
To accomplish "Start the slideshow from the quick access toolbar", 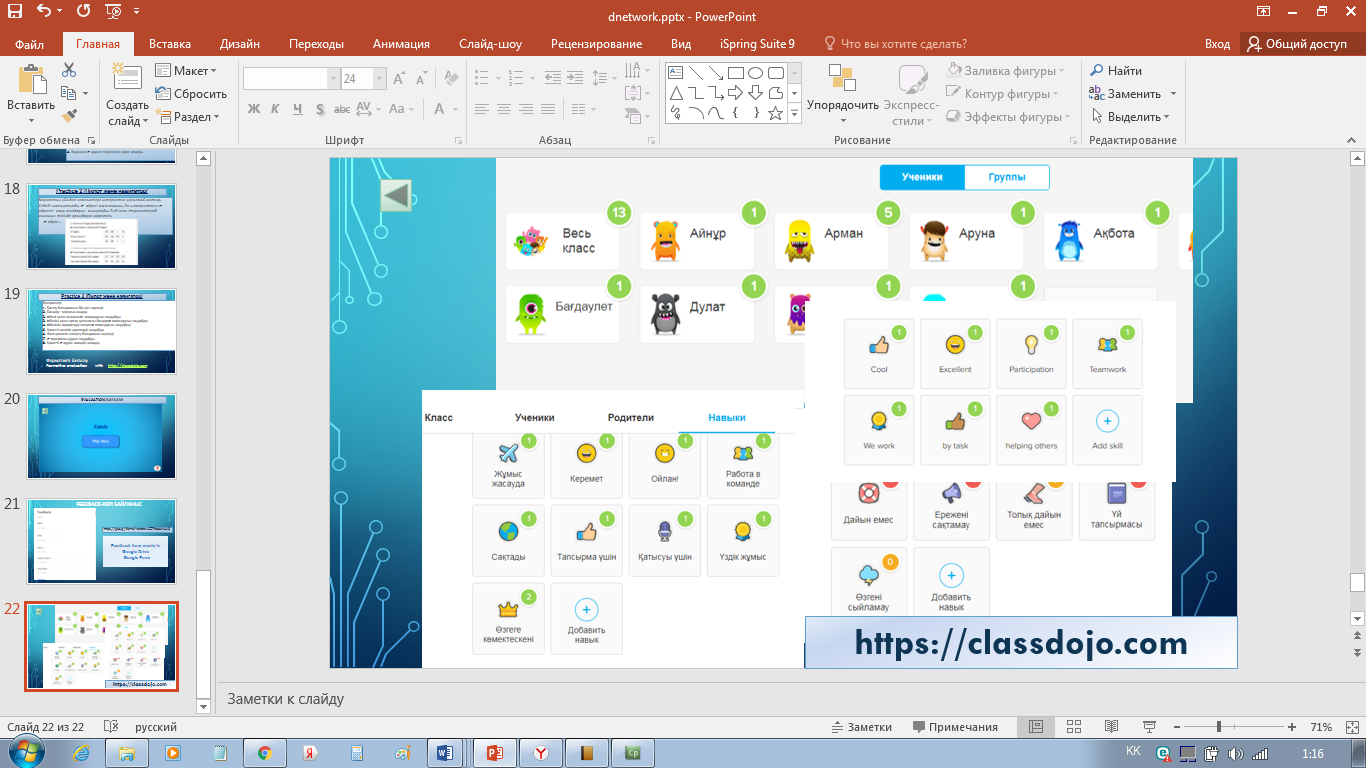I will tap(112, 13).
